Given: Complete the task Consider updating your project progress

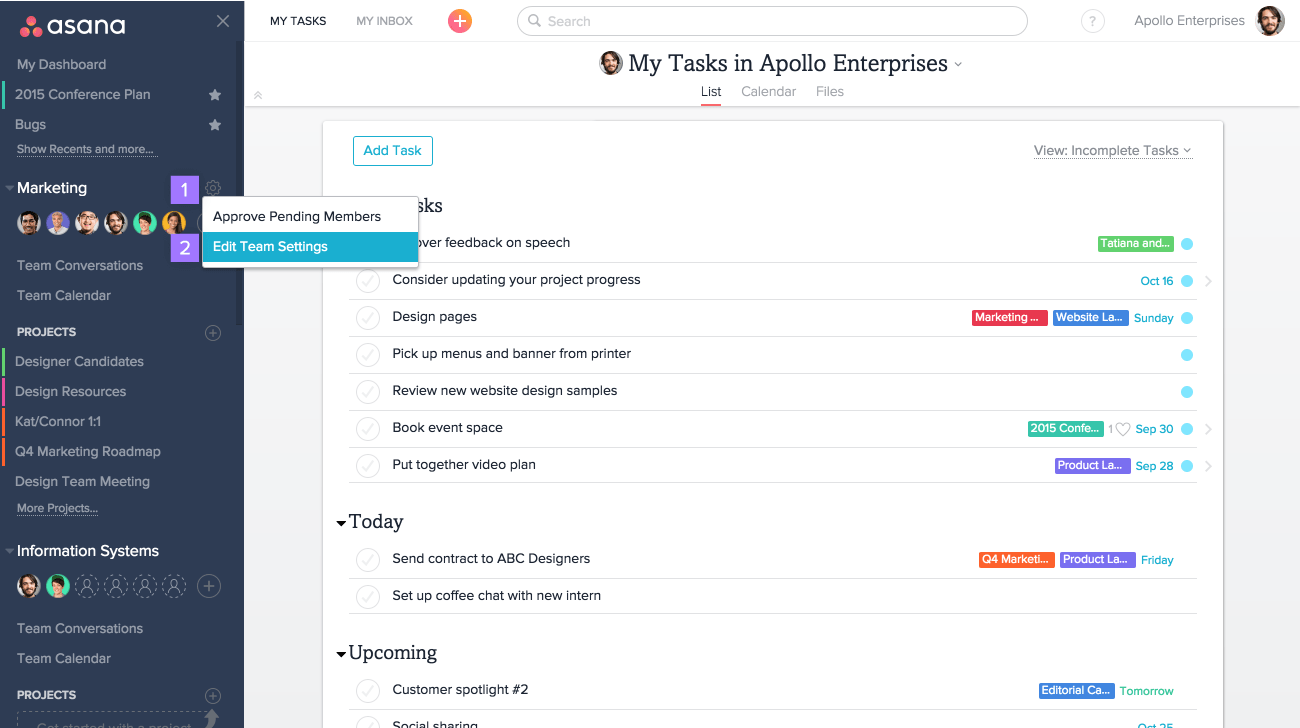Looking at the screenshot, I should (368, 281).
